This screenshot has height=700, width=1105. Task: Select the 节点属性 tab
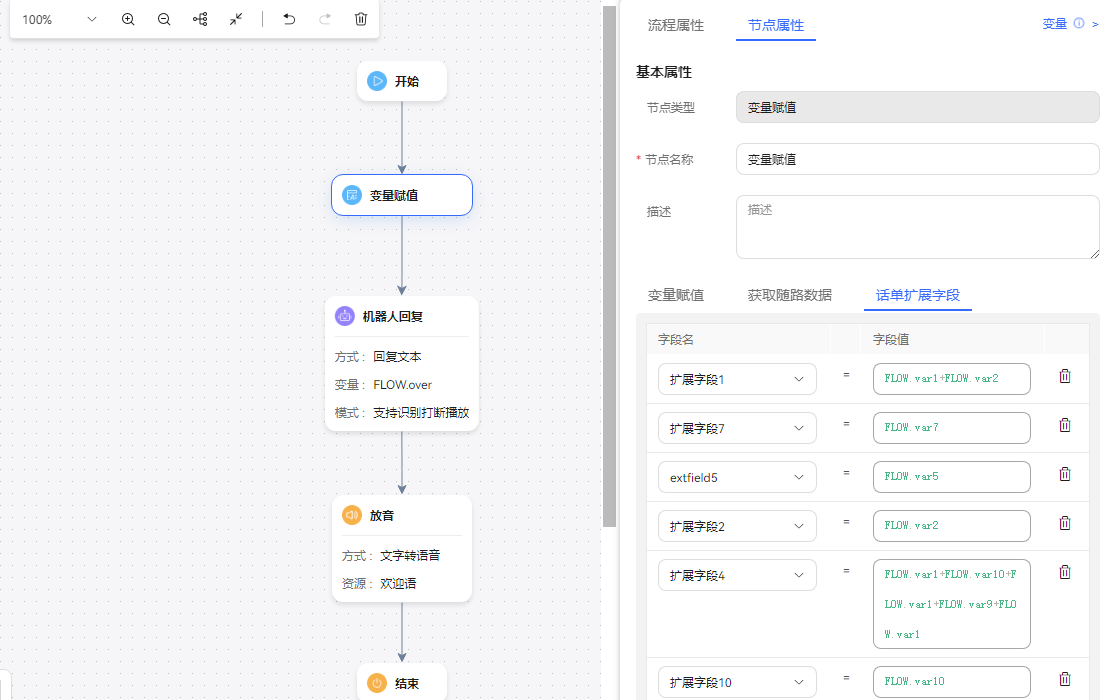coord(776,25)
